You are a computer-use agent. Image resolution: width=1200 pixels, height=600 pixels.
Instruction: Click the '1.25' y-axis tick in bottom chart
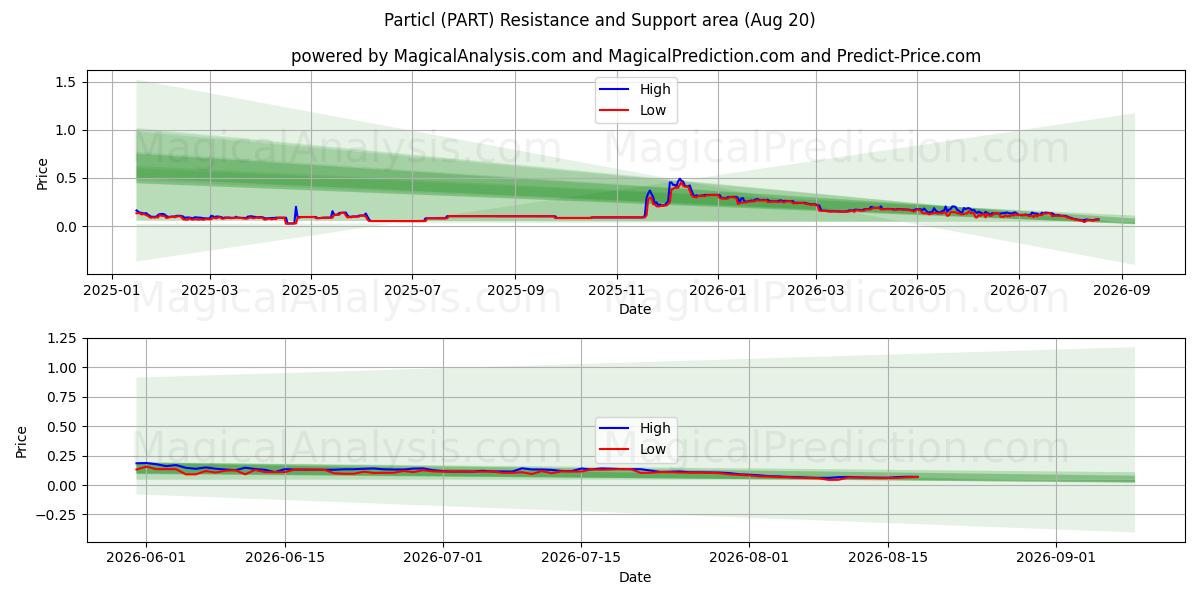click(x=62, y=338)
